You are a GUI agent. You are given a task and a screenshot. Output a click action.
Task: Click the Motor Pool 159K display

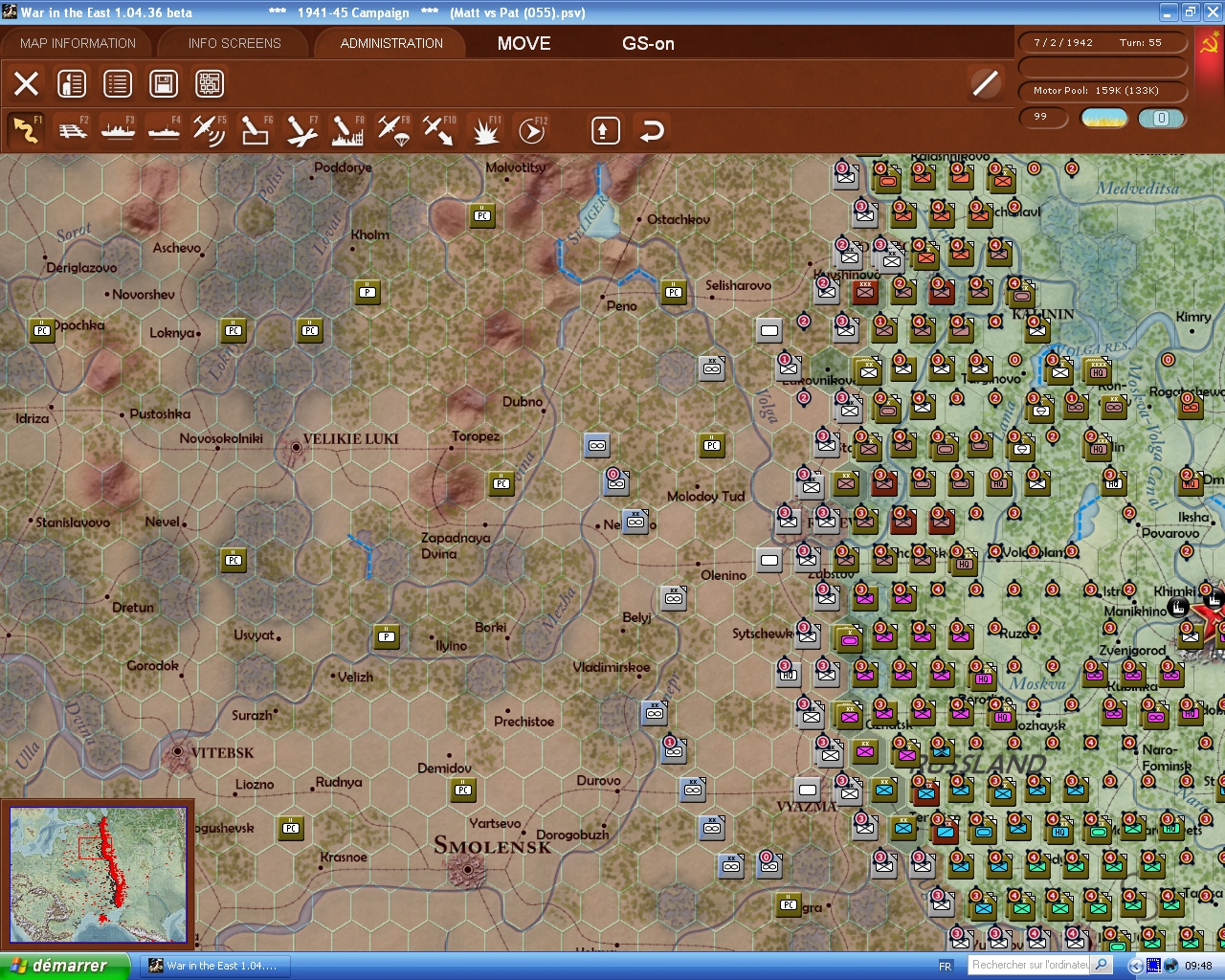tap(1102, 91)
